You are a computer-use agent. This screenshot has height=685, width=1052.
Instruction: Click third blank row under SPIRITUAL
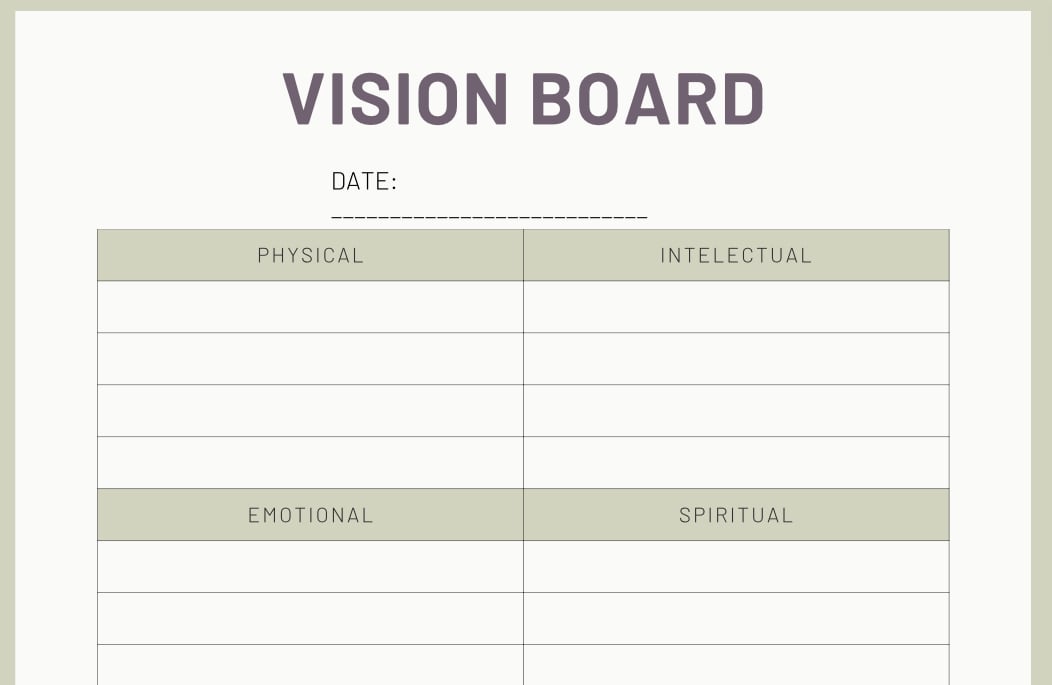(736, 665)
